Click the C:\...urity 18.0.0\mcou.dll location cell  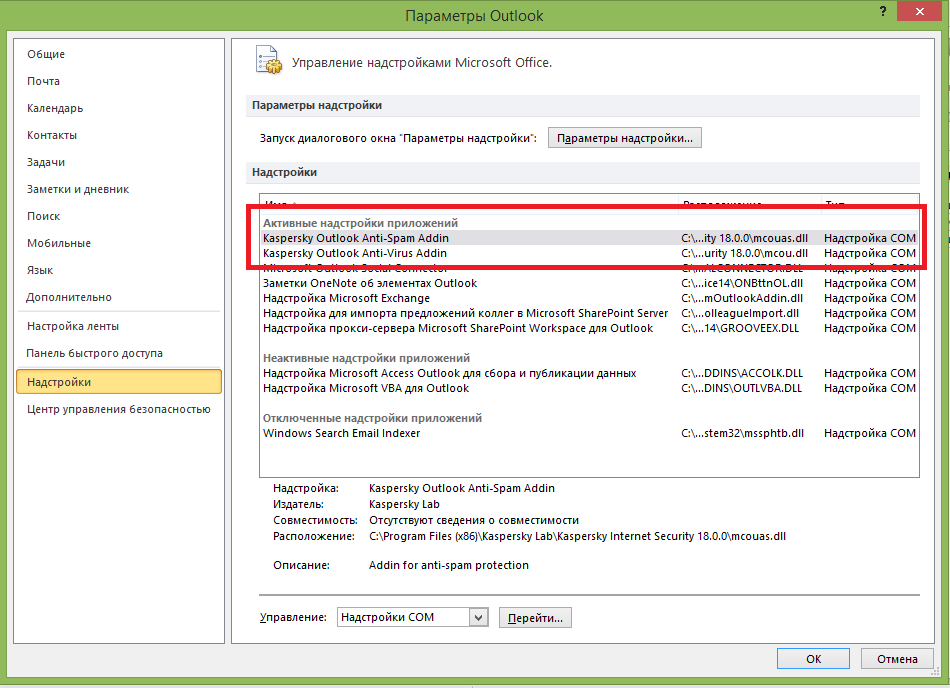click(745, 253)
